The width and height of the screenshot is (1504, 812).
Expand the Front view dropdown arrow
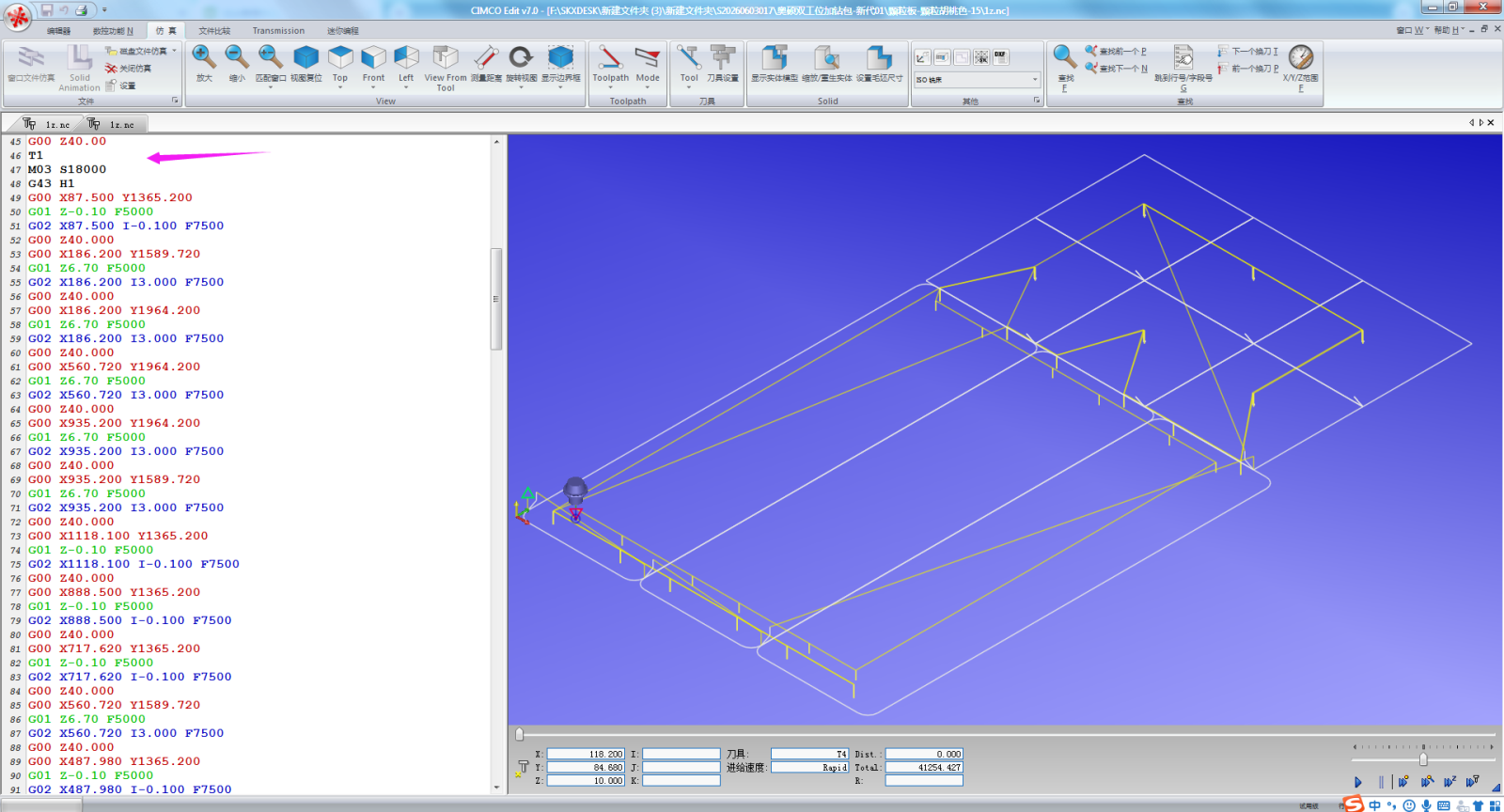pos(373,87)
